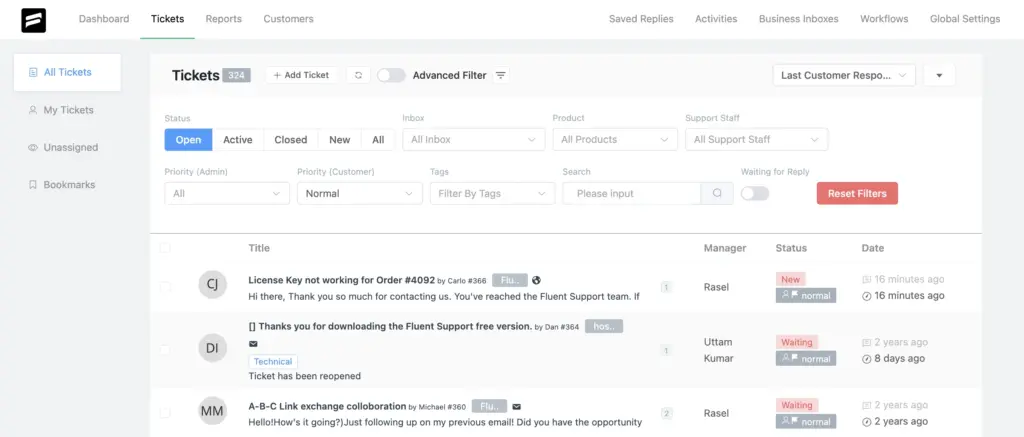Open the All Products dropdown
Screen dimensions: 1024x437
click(x=615, y=139)
